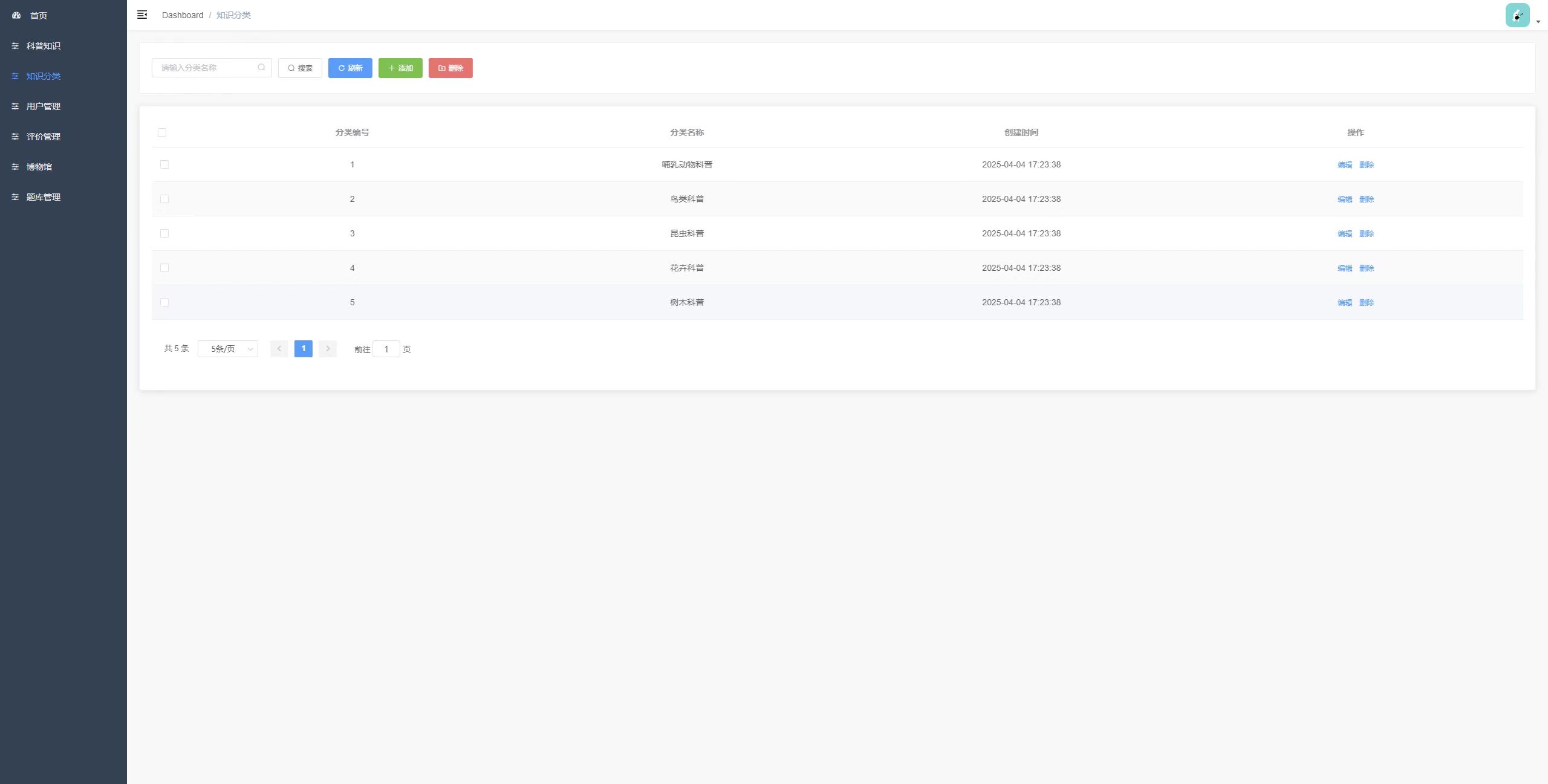
Task: Click the user avatar icon
Action: (1517, 16)
